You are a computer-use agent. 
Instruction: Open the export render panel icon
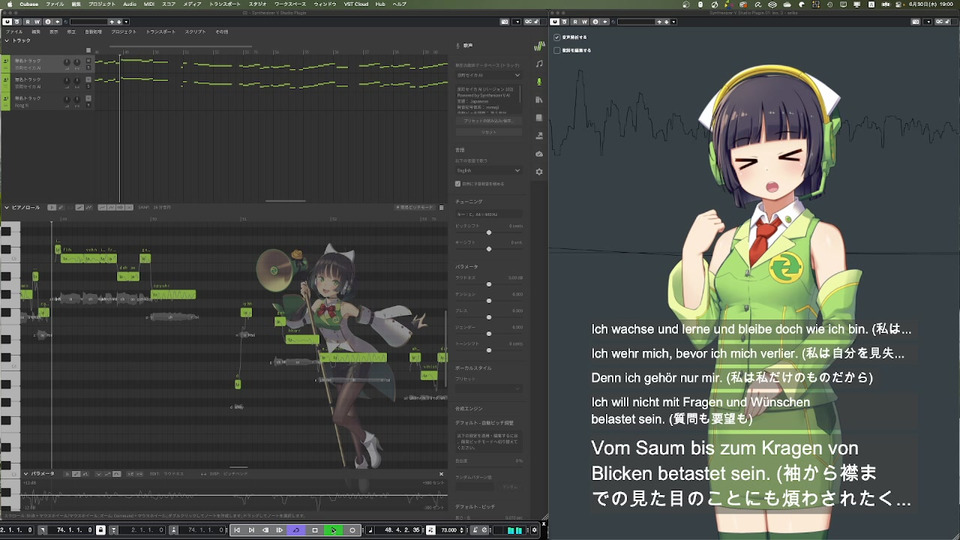click(x=539, y=135)
